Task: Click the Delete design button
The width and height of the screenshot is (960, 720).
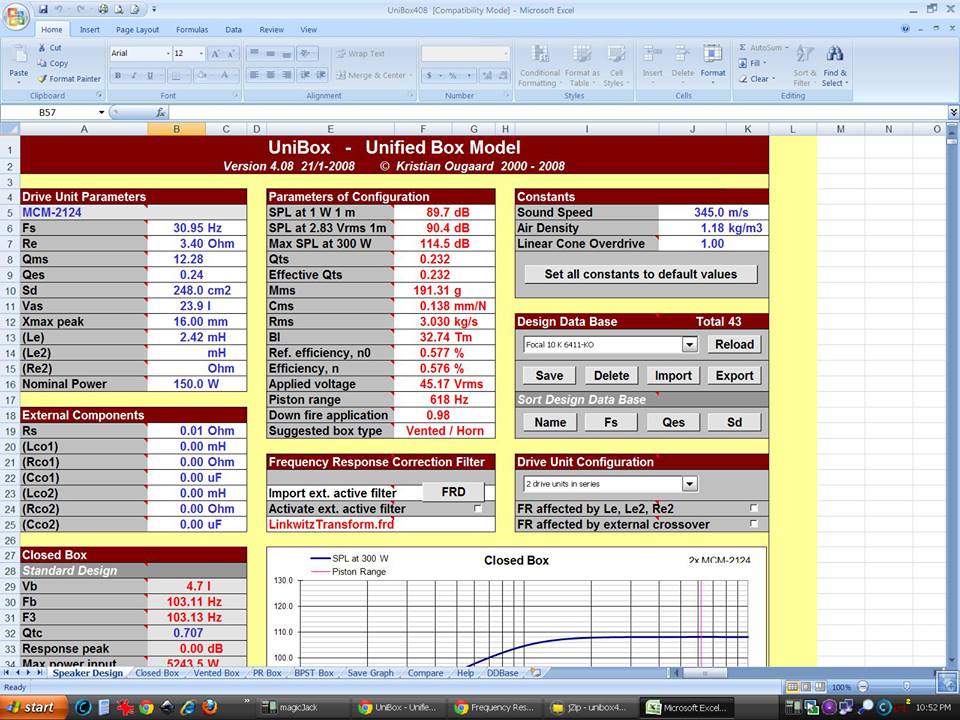Action: tap(611, 376)
